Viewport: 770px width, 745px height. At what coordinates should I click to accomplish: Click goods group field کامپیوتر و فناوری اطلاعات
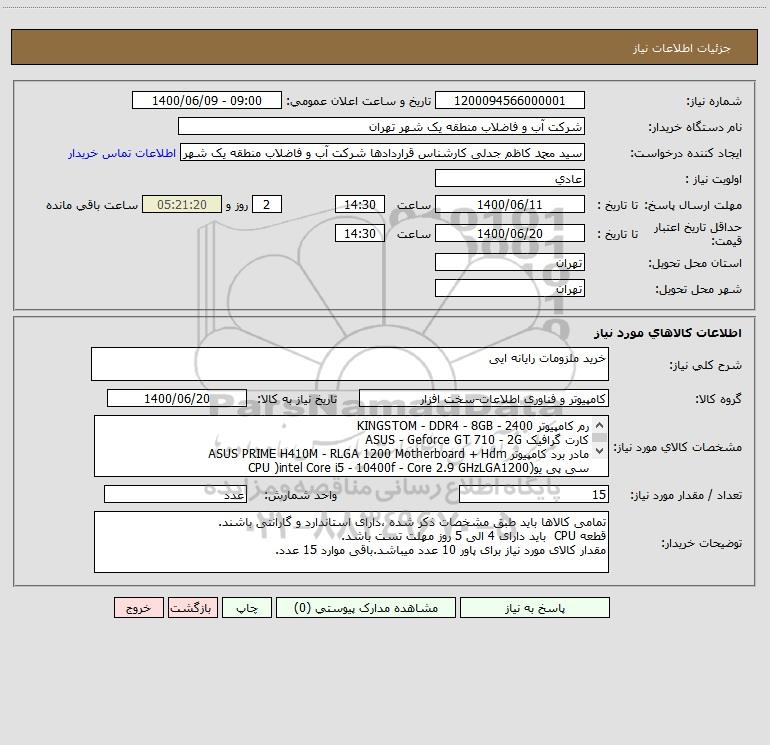point(484,398)
